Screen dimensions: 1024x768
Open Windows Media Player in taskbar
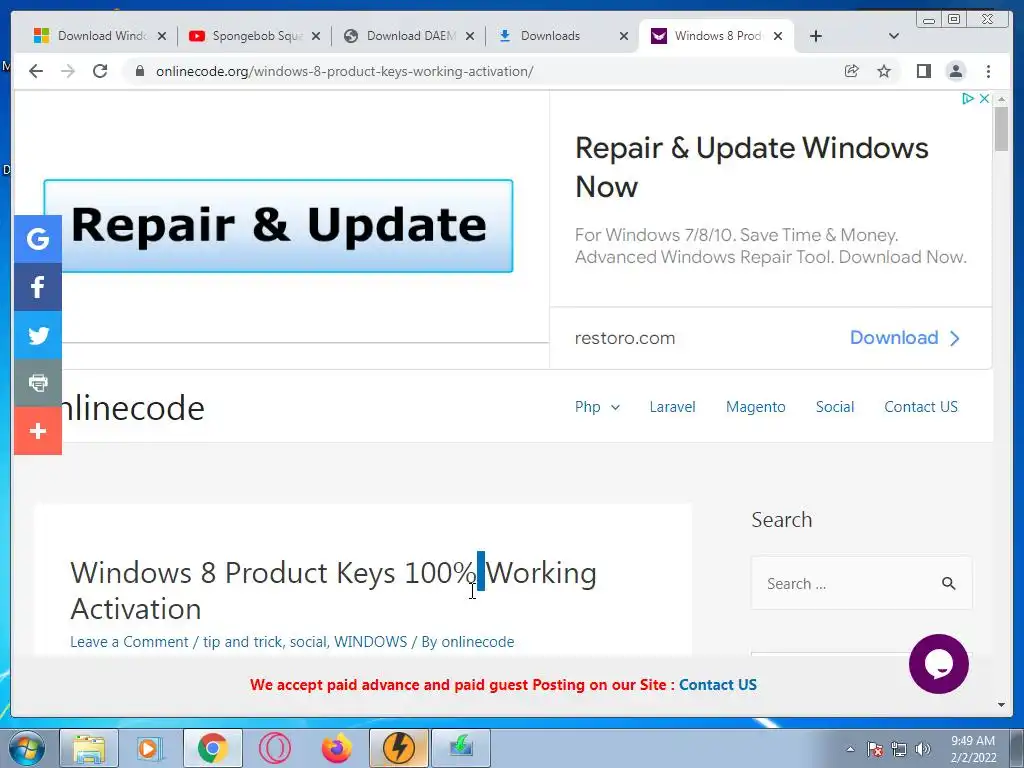pos(150,748)
